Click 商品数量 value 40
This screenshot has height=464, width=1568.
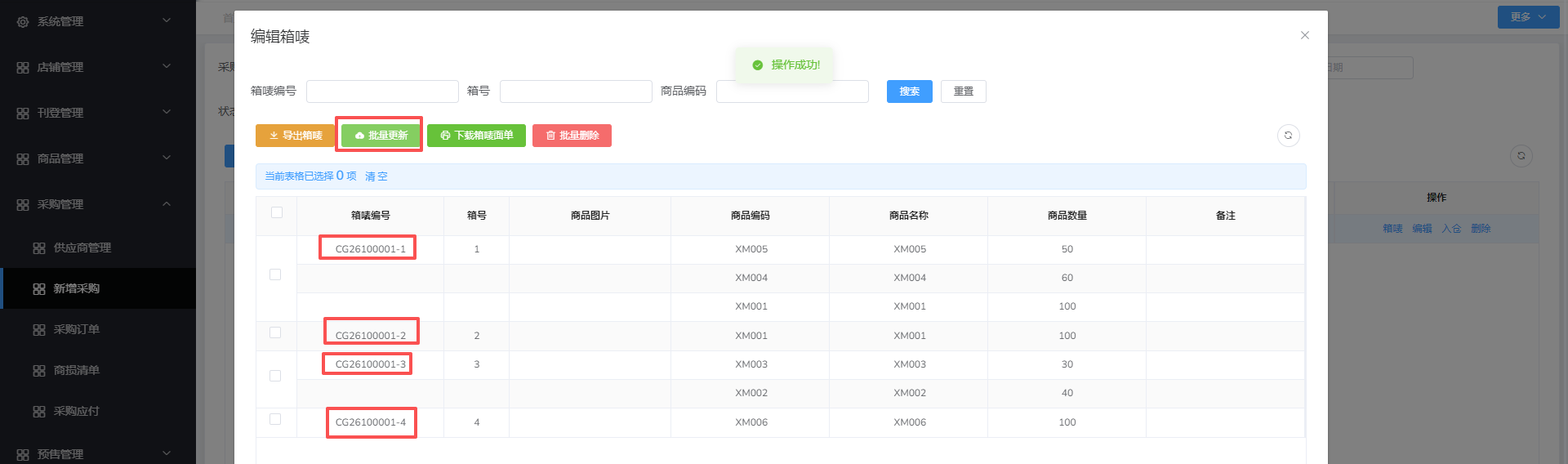[1067, 393]
